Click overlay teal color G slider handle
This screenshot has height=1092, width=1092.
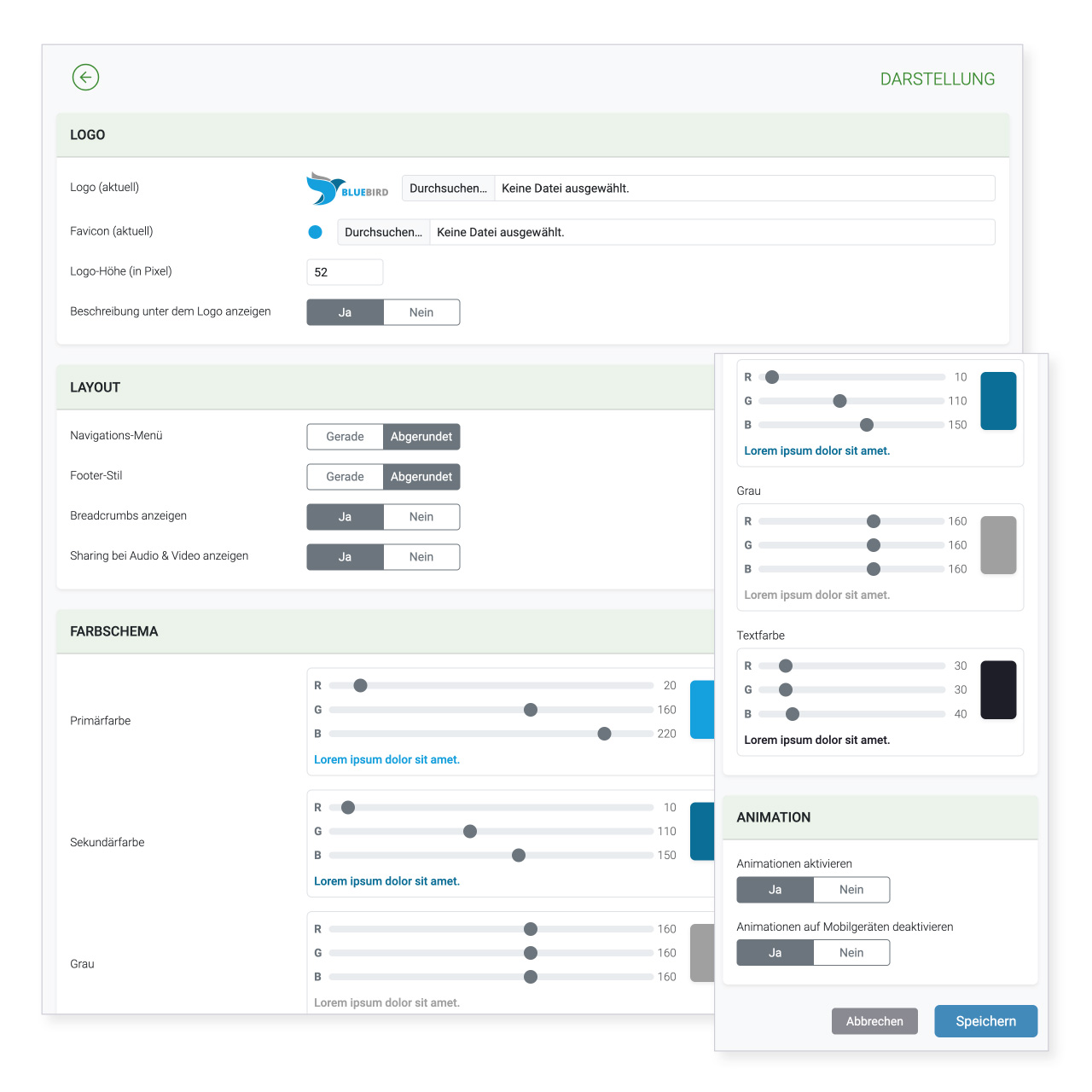[x=839, y=401]
